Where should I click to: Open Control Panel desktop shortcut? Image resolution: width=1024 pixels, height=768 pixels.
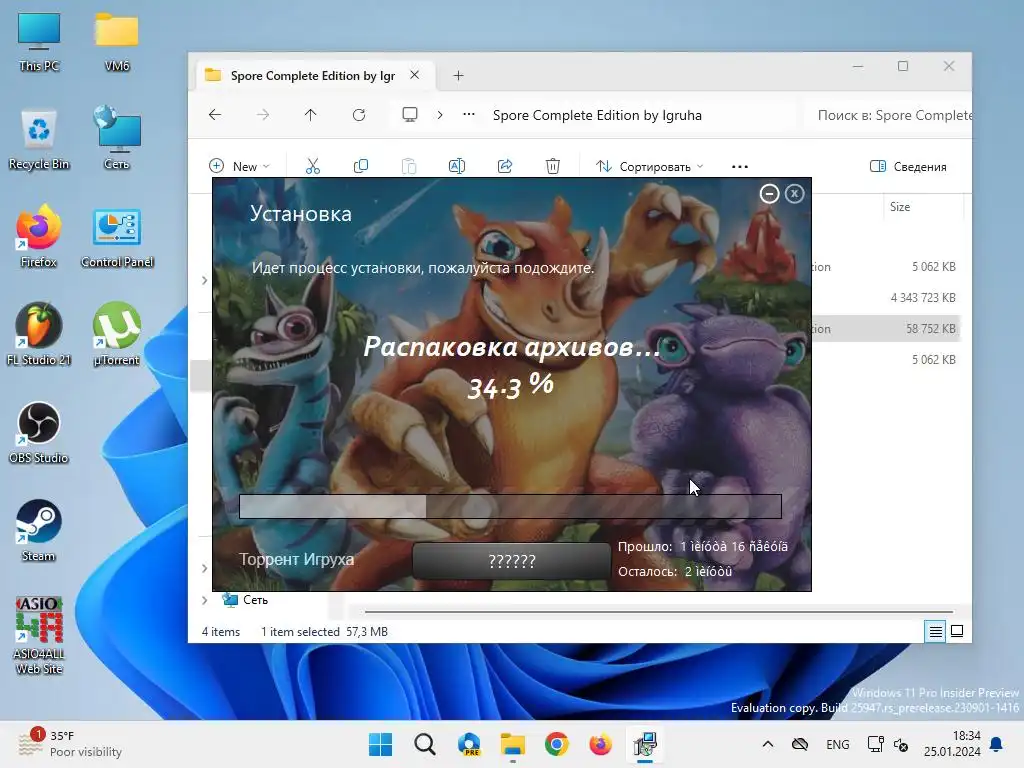click(x=117, y=236)
